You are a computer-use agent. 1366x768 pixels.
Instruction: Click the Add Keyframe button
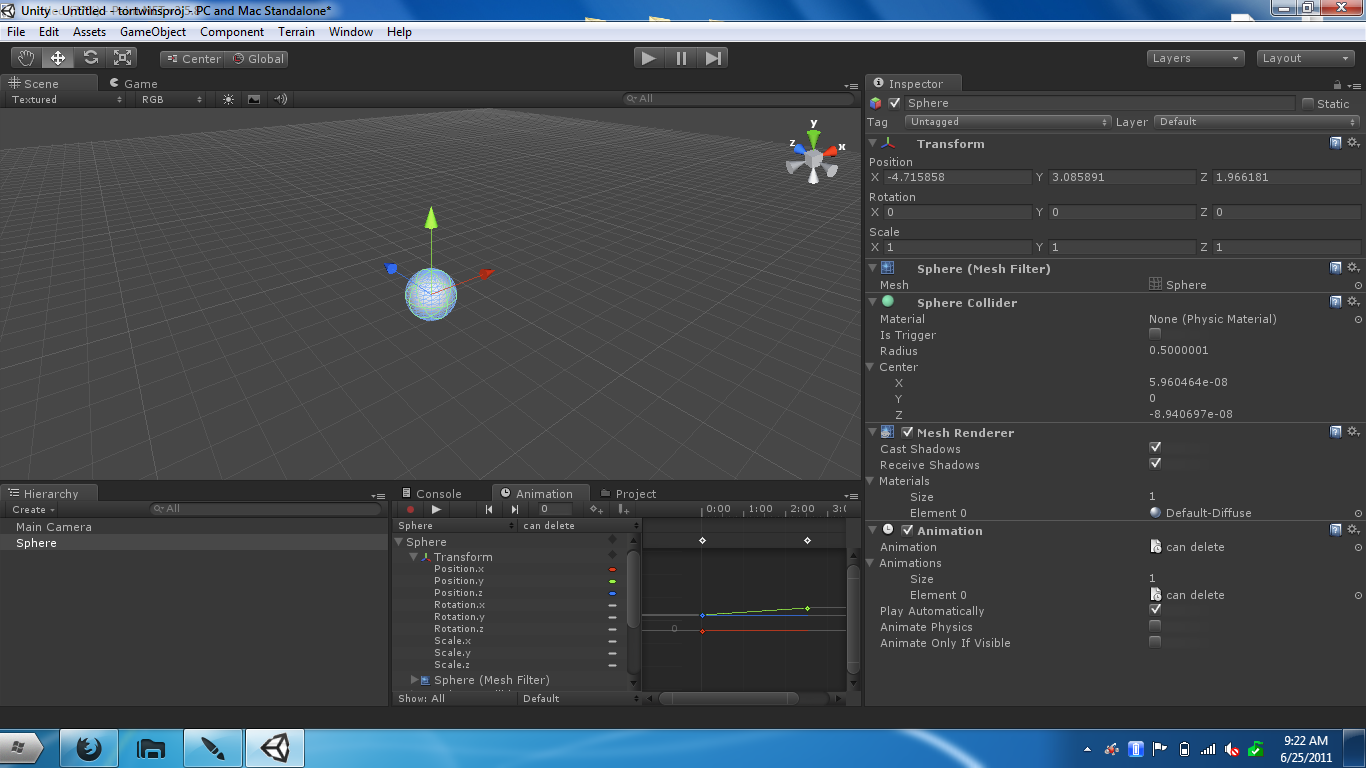click(596, 509)
